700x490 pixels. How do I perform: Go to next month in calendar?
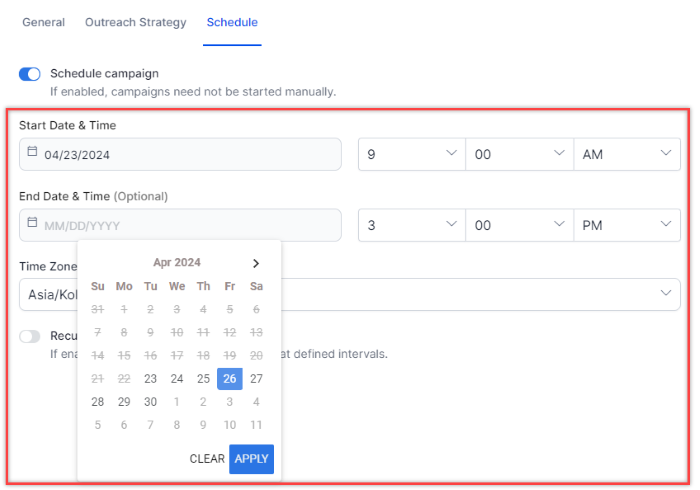(x=256, y=263)
